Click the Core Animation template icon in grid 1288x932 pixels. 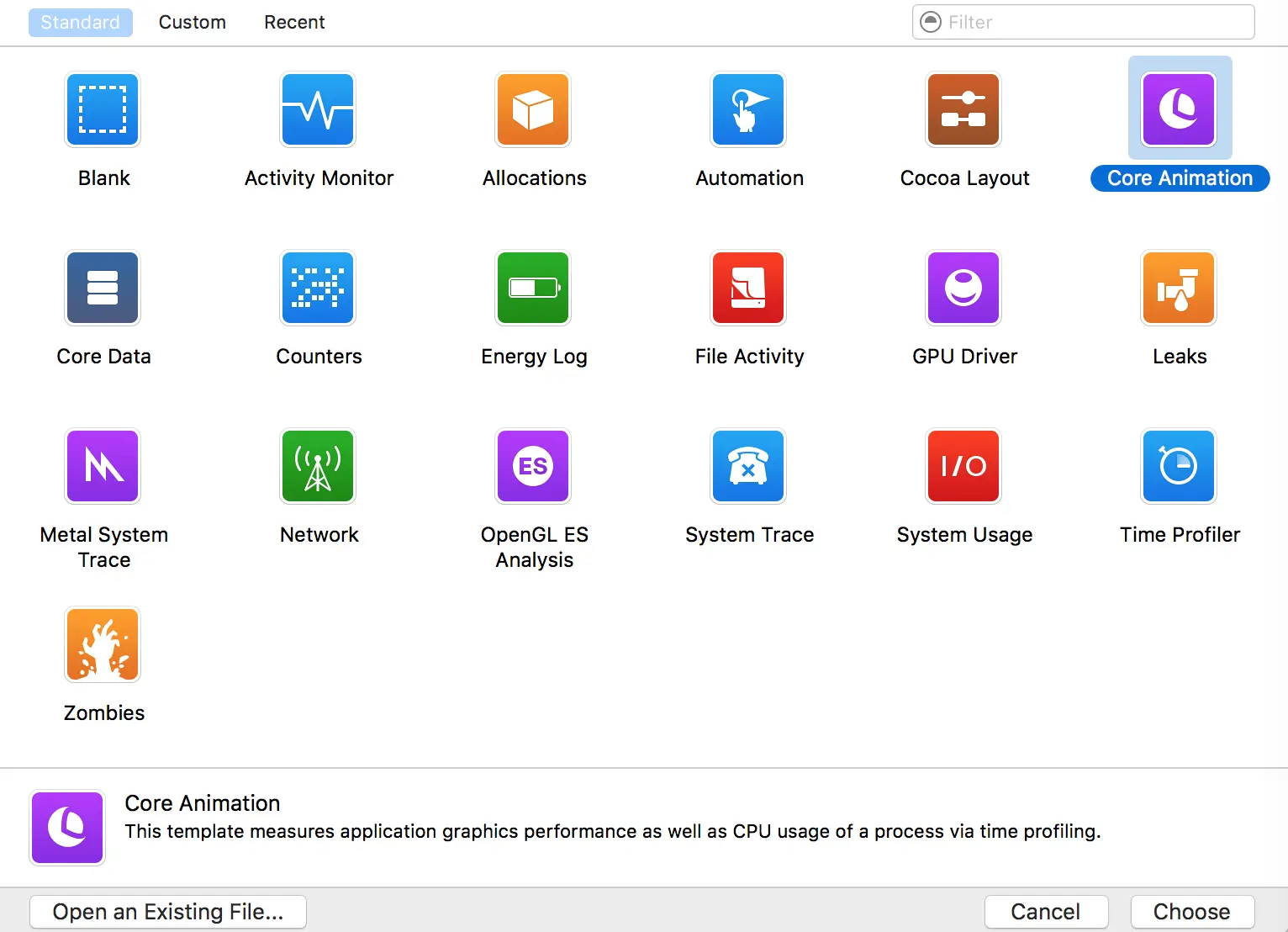(1179, 109)
